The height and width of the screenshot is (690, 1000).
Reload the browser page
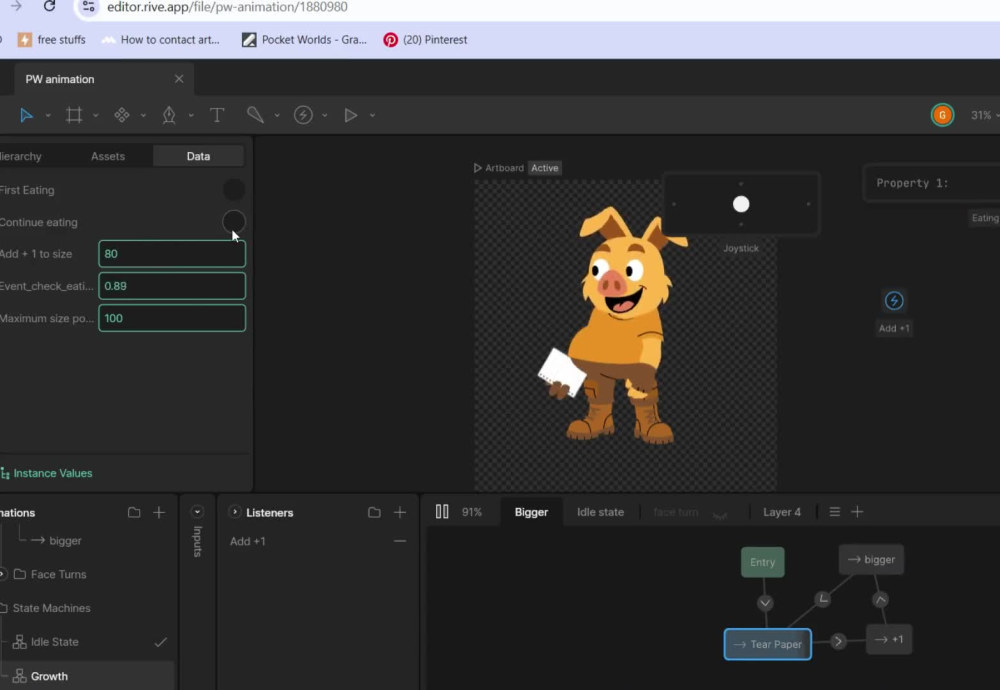49,7
